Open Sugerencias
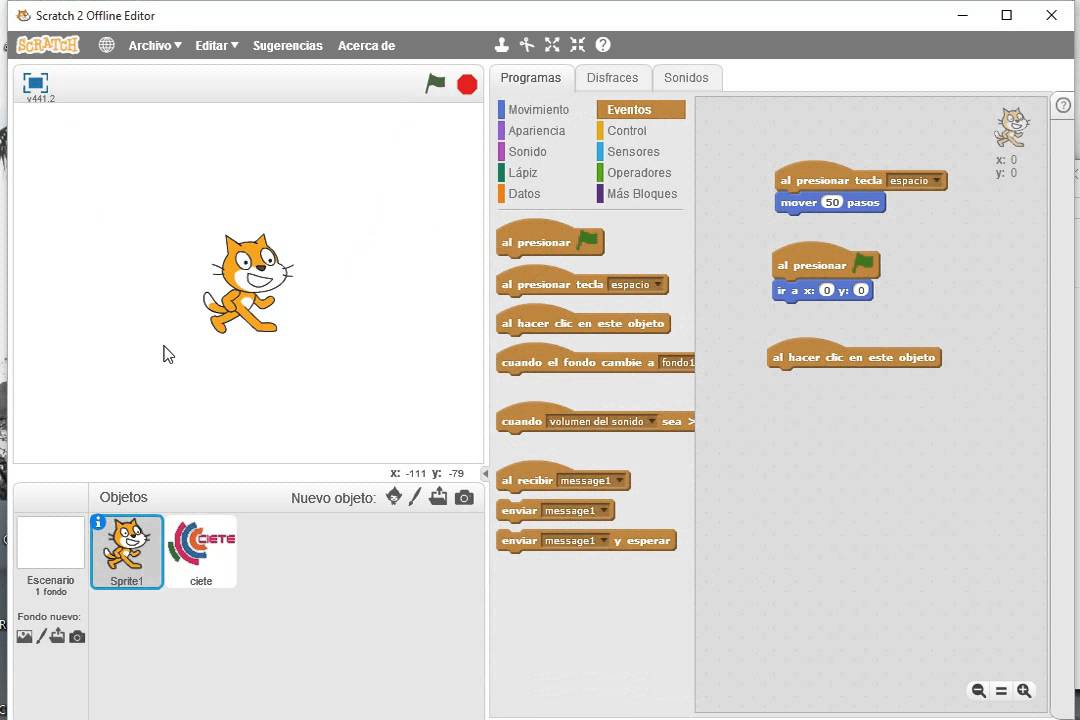The height and width of the screenshot is (720, 1080). 287,45
